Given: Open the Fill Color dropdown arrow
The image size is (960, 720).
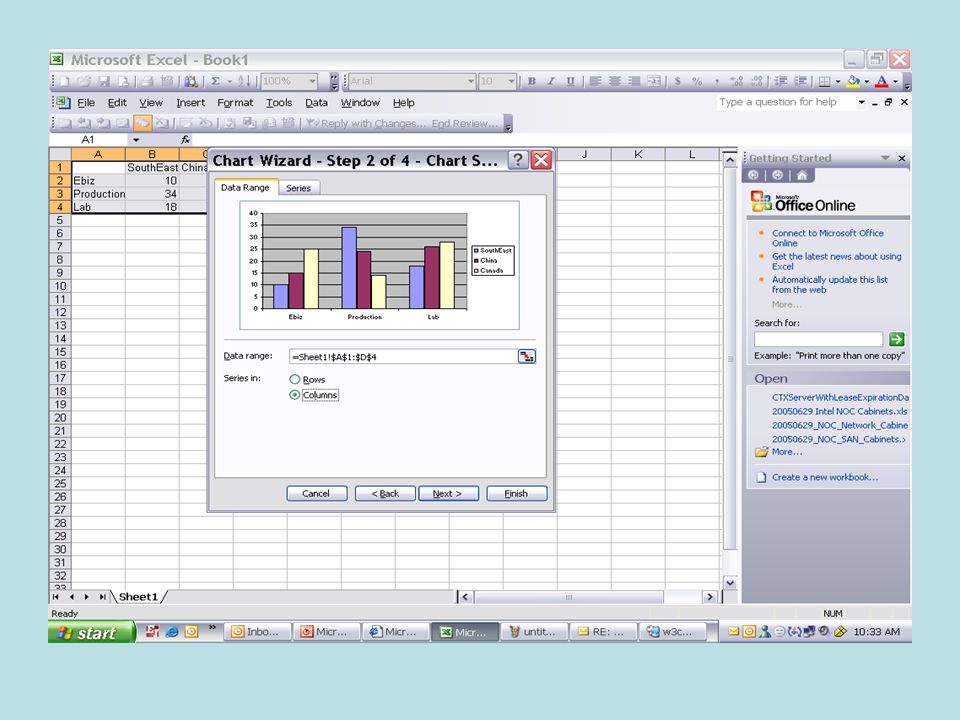Looking at the screenshot, I should [866, 81].
